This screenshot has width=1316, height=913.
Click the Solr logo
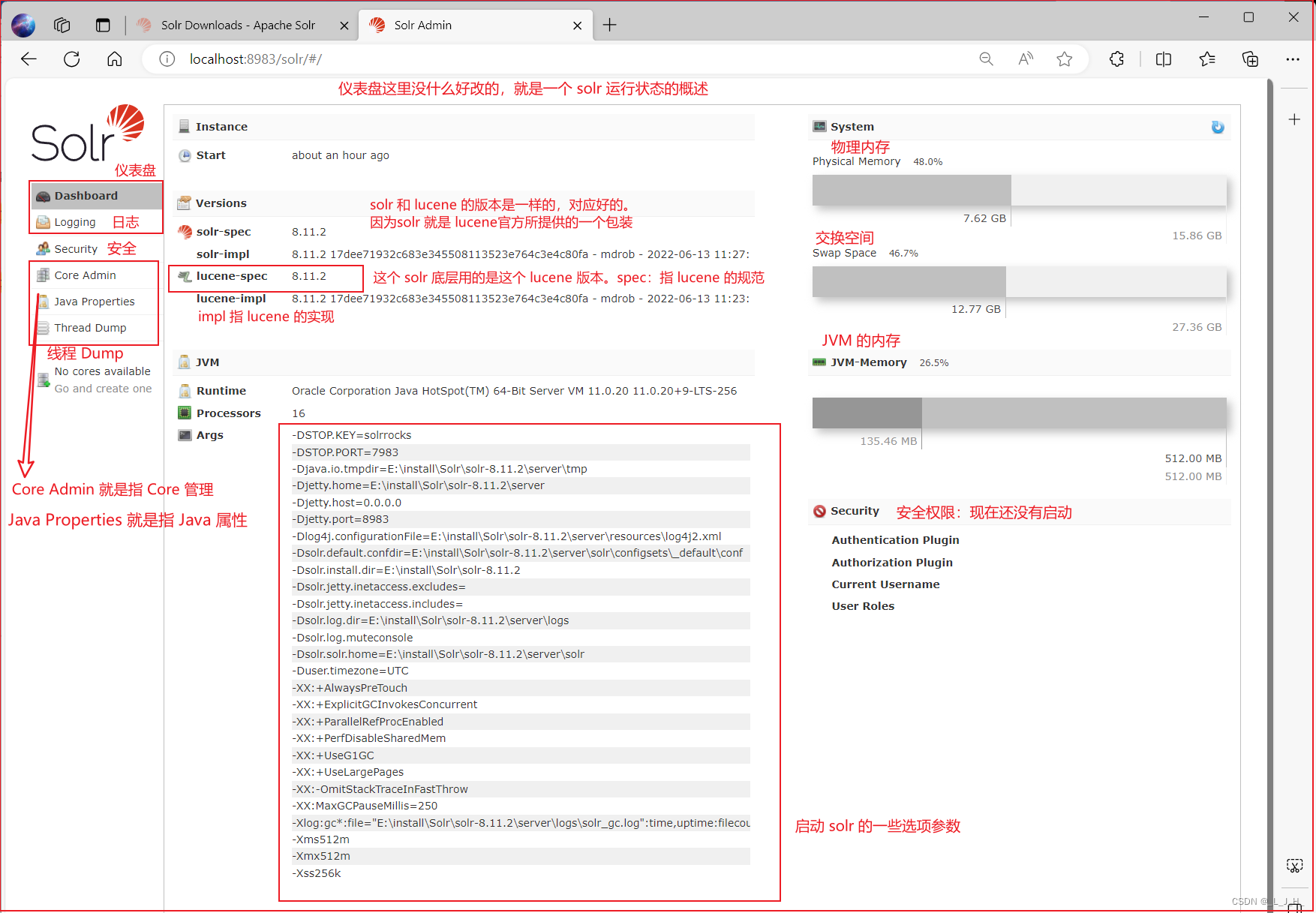point(88,134)
